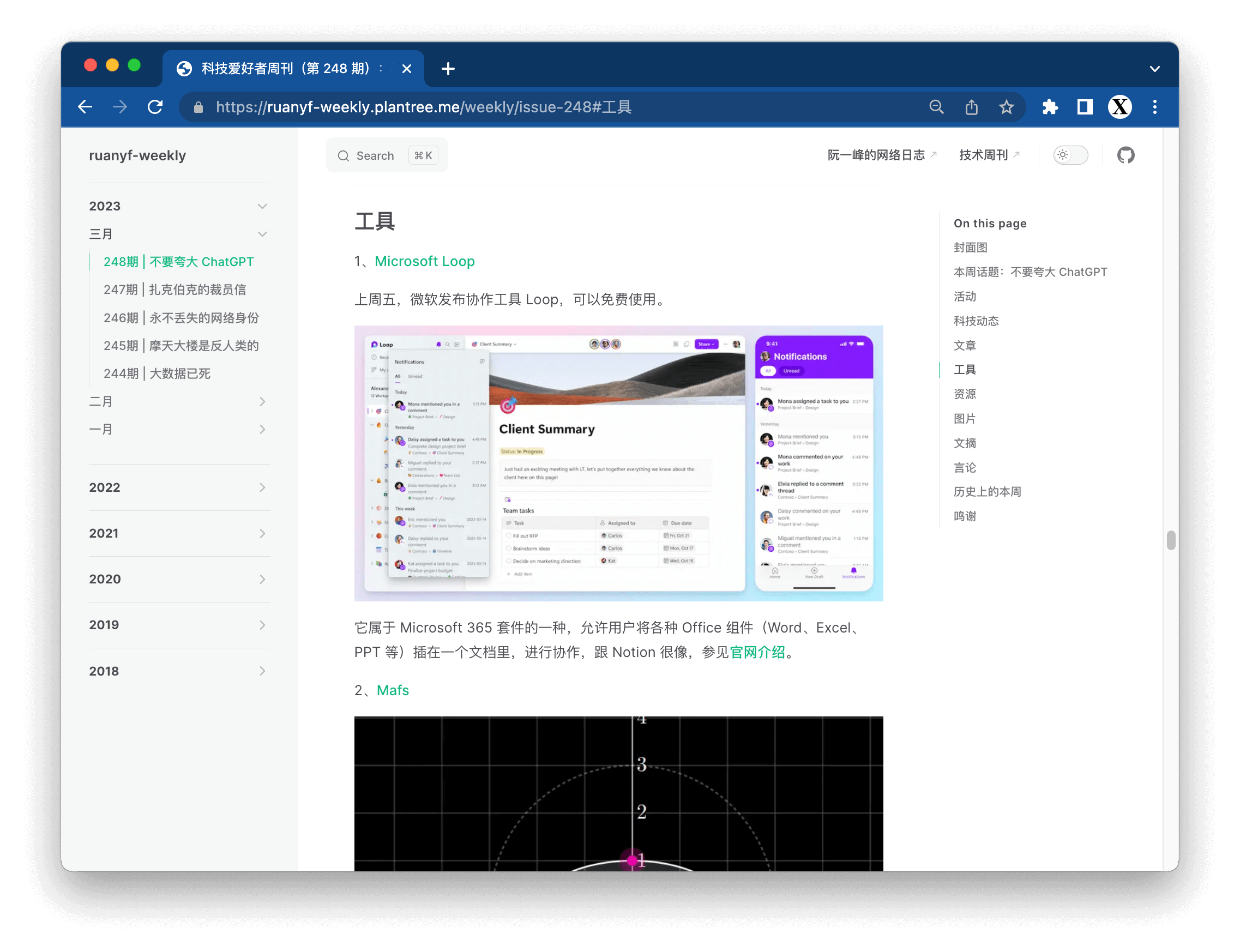Jump to 工具 in page outline

click(965, 369)
